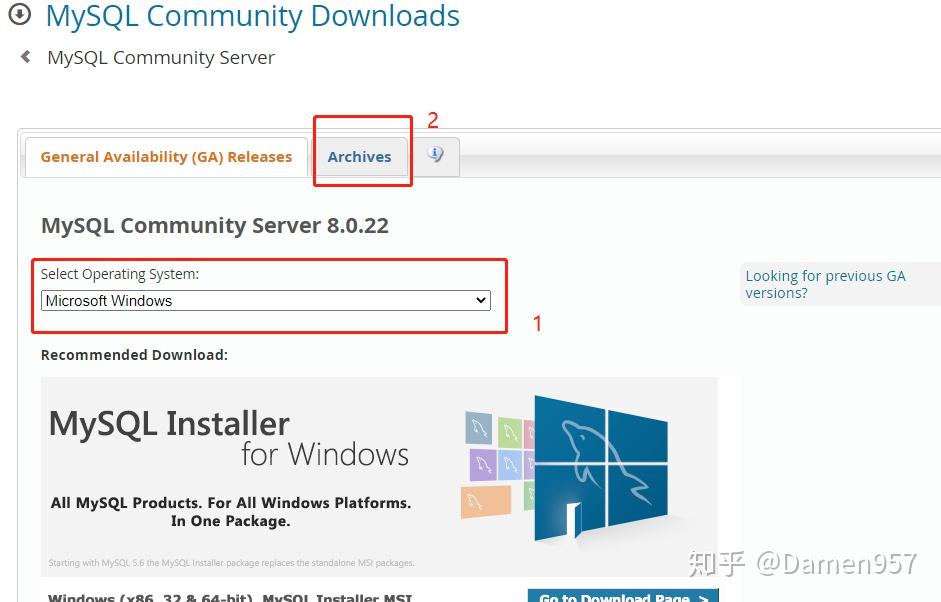Open the information bubble tab icon
The height and width of the screenshot is (602, 941).
coord(436,155)
